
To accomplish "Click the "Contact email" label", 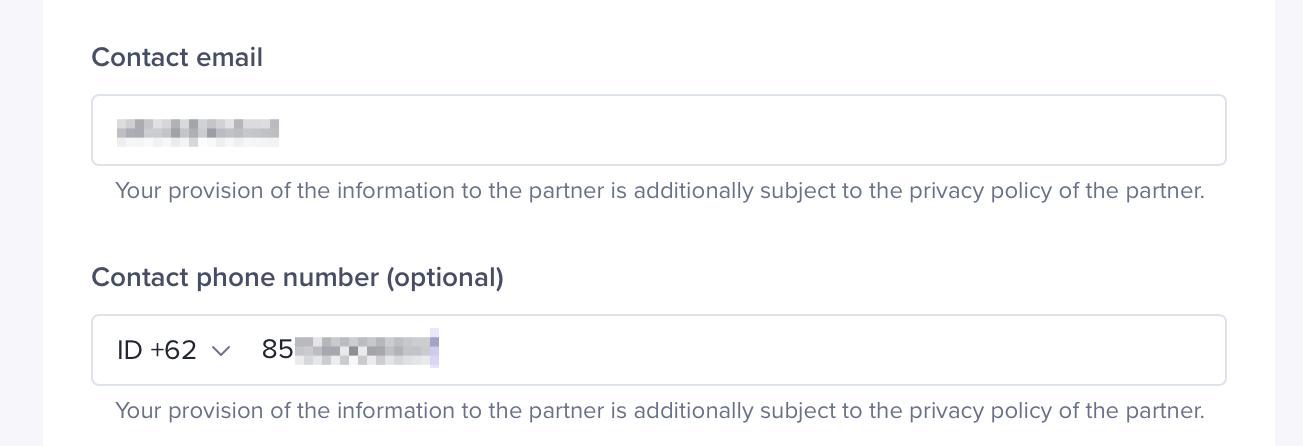I will tap(177, 58).
